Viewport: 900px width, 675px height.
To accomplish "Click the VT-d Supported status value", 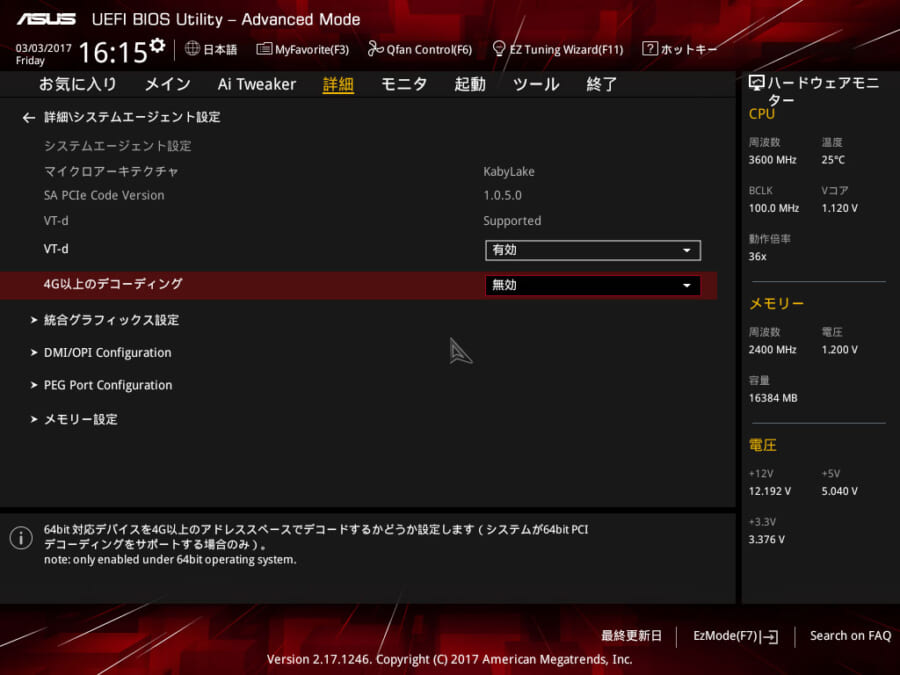I will pyautogui.click(x=512, y=221).
